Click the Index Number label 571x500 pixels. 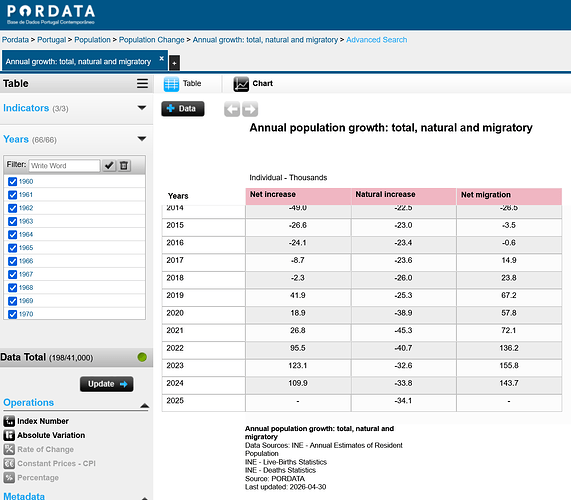(x=43, y=421)
